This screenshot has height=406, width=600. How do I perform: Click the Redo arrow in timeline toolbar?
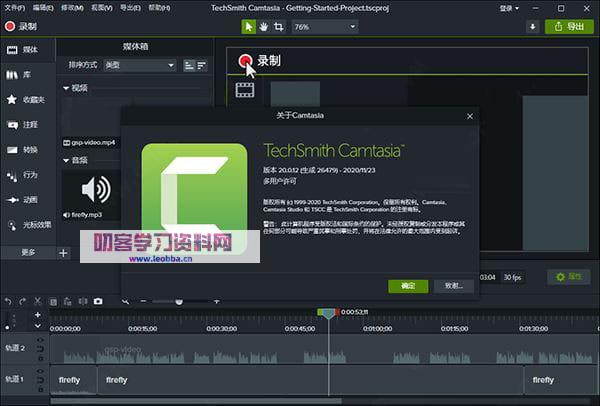23,302
